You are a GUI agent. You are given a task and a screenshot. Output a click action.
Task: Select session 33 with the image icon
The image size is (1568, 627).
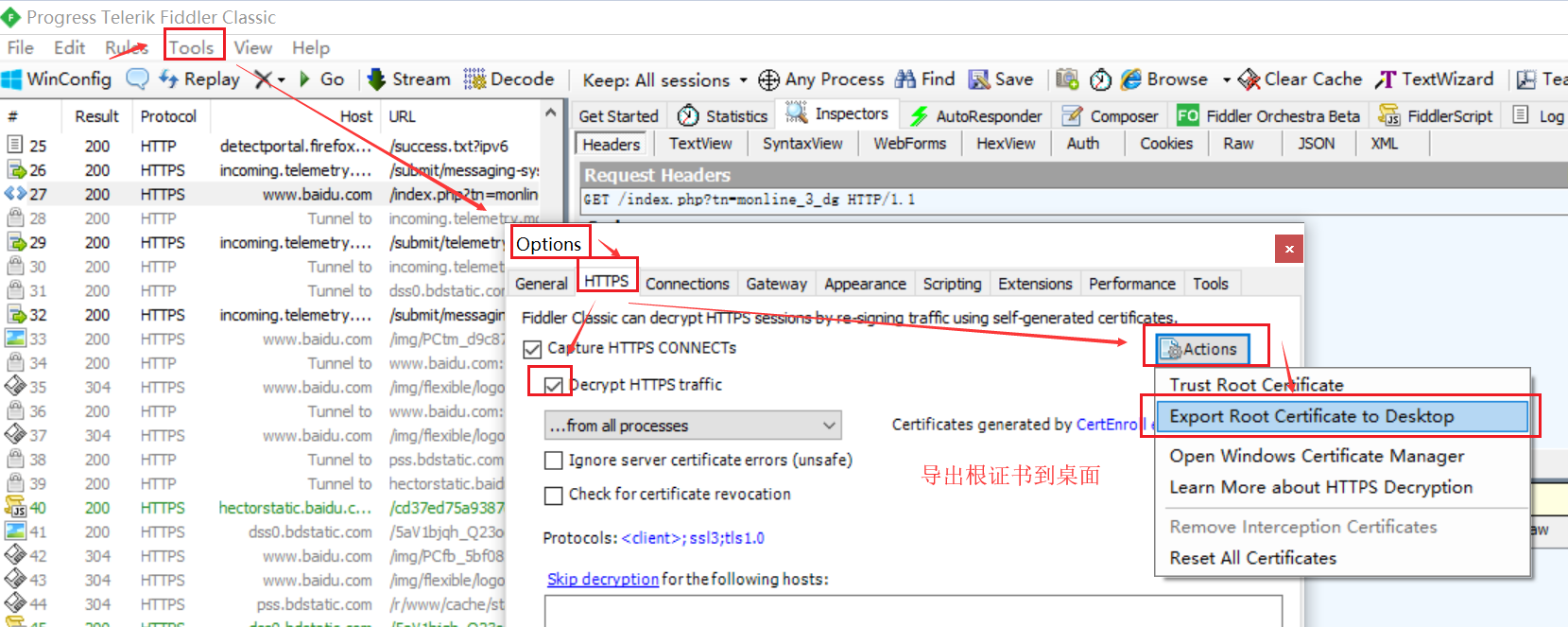(x=269, y=339)
